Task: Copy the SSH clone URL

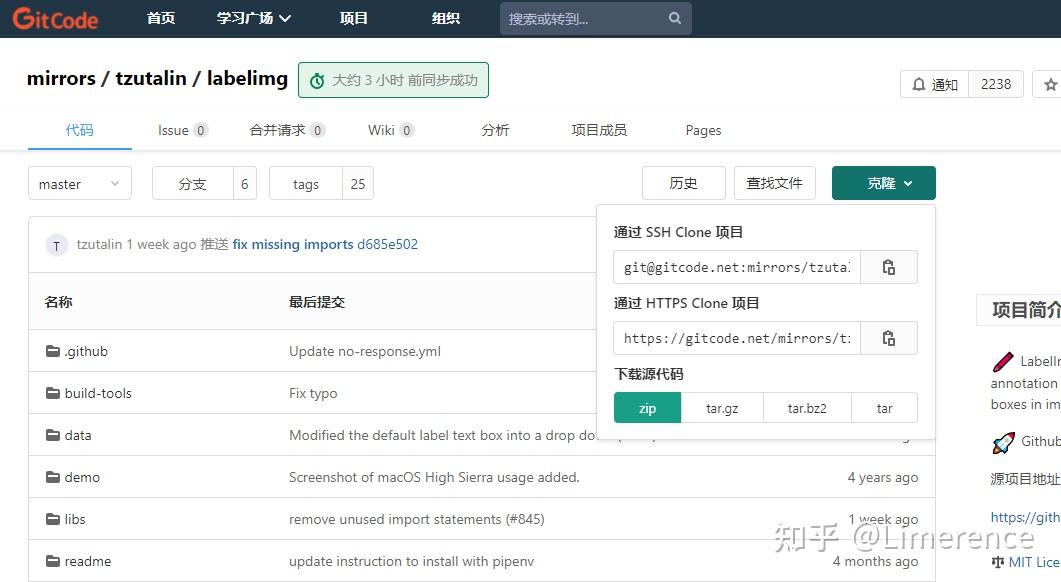Action: tap(888, 267)
